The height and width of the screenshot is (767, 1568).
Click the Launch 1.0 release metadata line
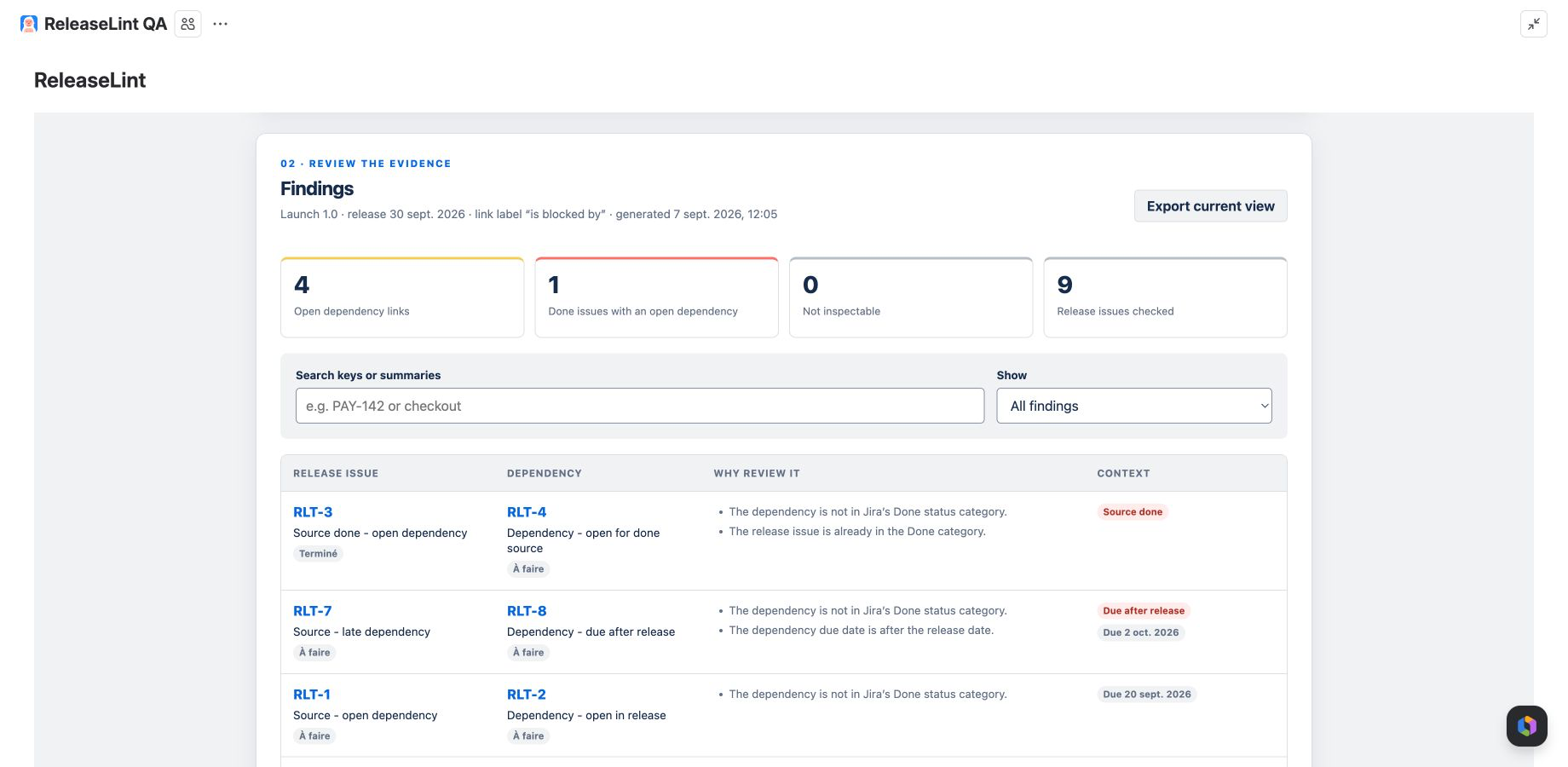click(x=528, y=215)
